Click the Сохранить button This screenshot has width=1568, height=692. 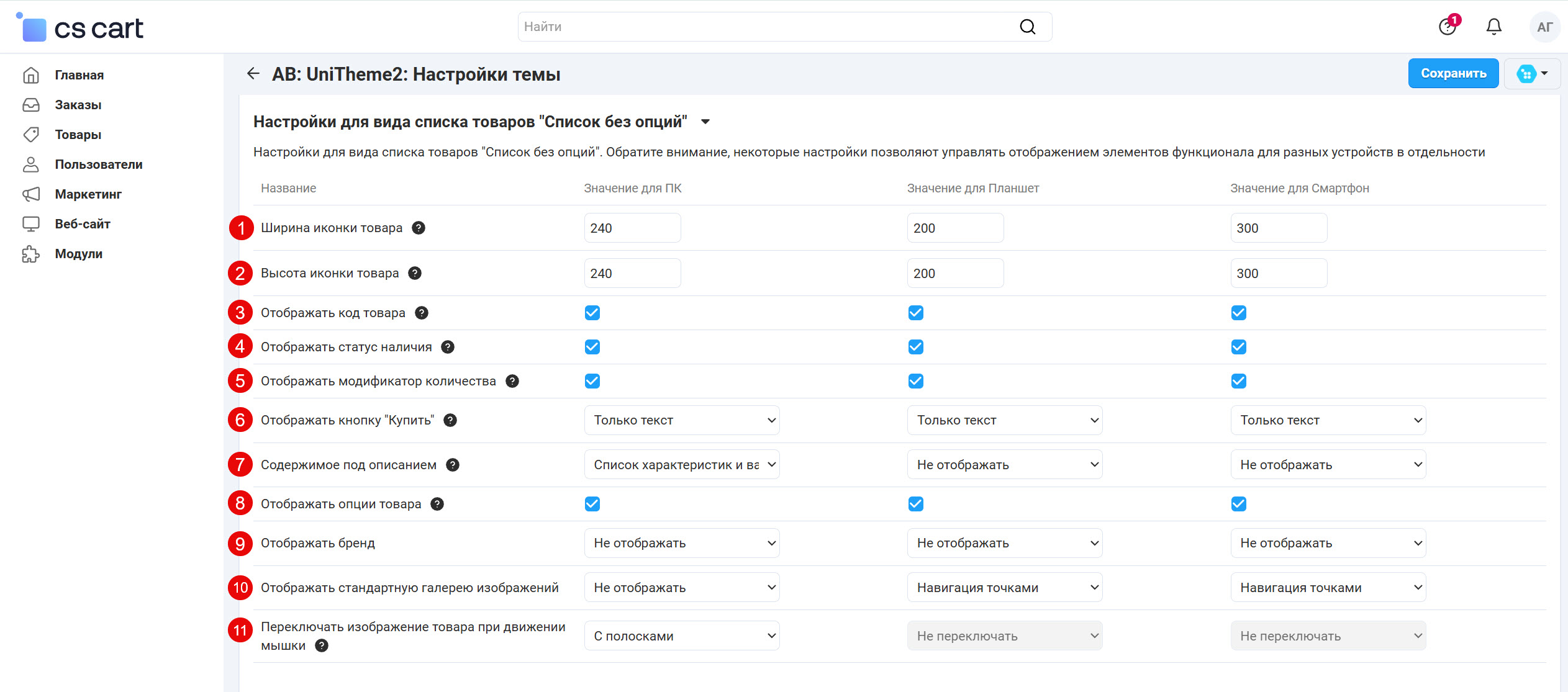coord(1452,73)
